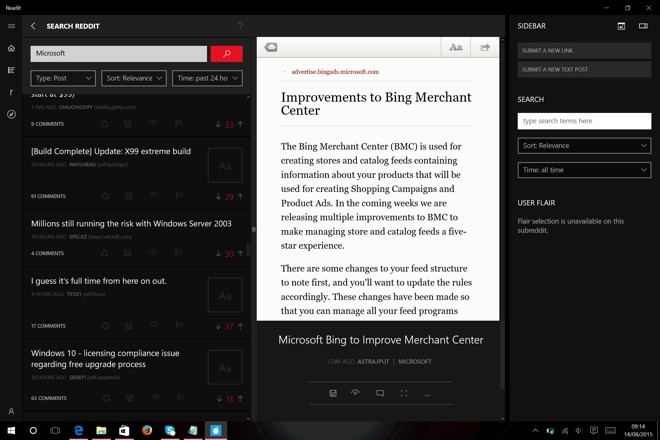Upvote the post with score 33

240,124
